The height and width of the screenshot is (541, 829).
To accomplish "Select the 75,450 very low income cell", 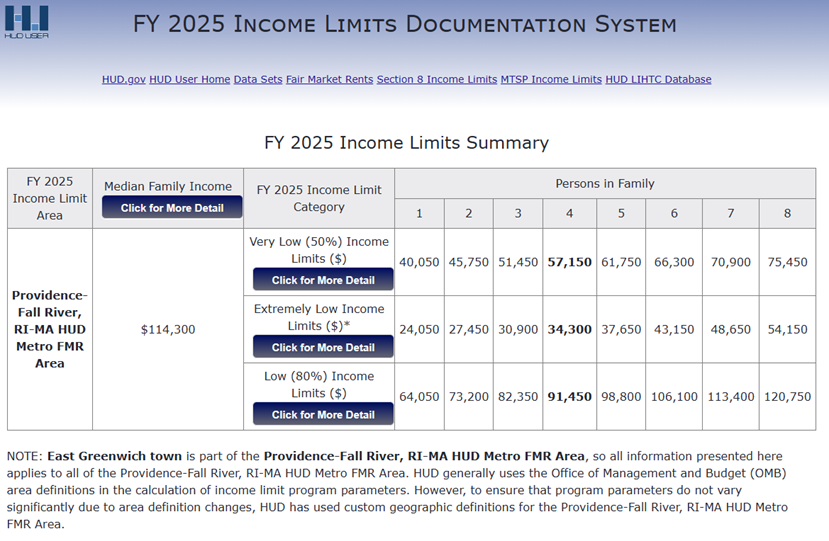I will [787, 262].
